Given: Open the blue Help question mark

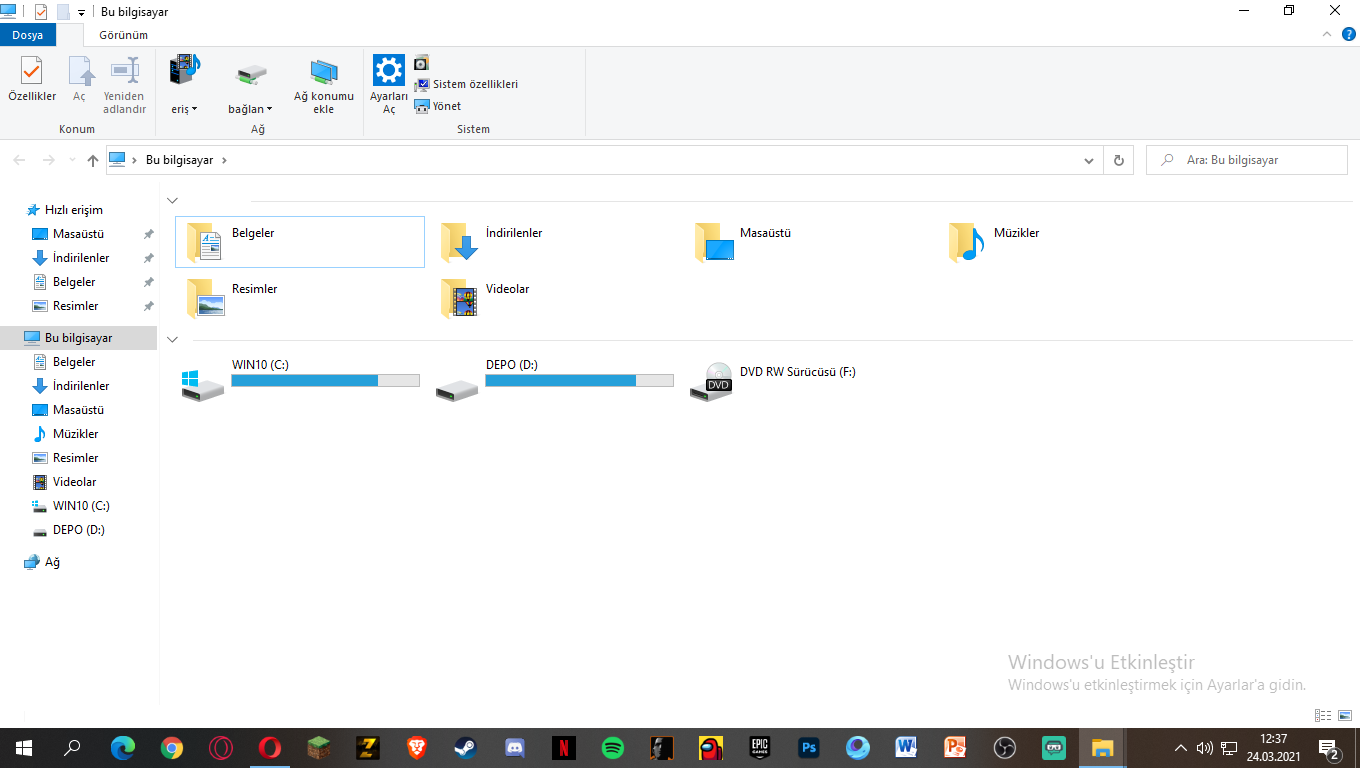Looking at the screenshot, I should [1349, 34].
